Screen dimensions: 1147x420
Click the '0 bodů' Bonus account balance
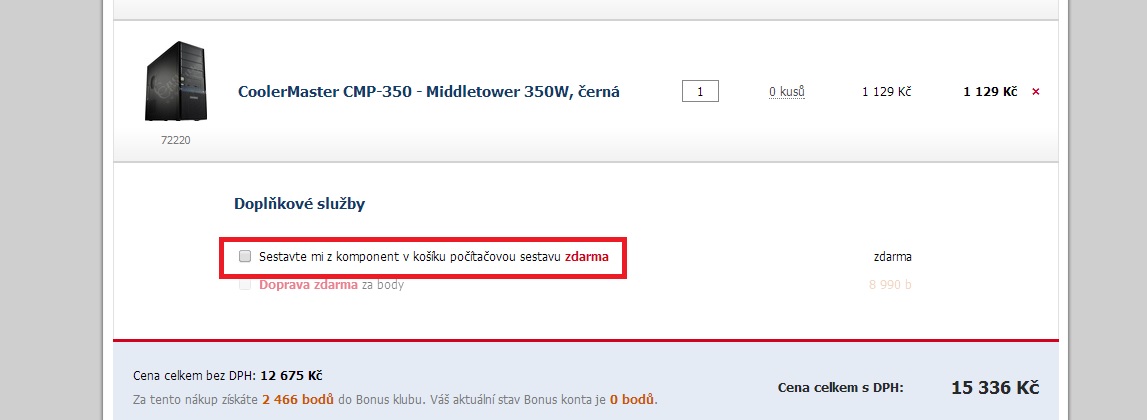click(631, 400)
